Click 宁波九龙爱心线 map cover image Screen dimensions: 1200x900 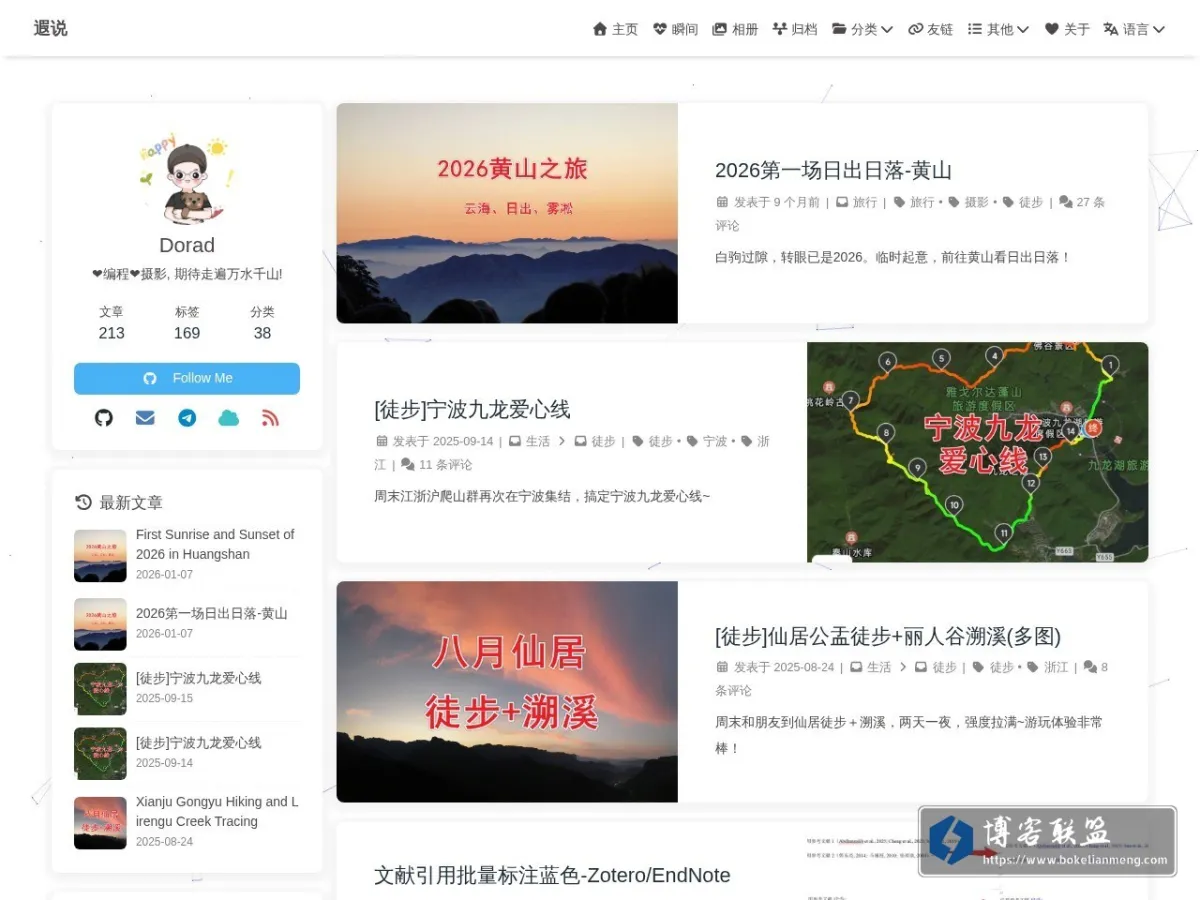(x=977, y=452)
